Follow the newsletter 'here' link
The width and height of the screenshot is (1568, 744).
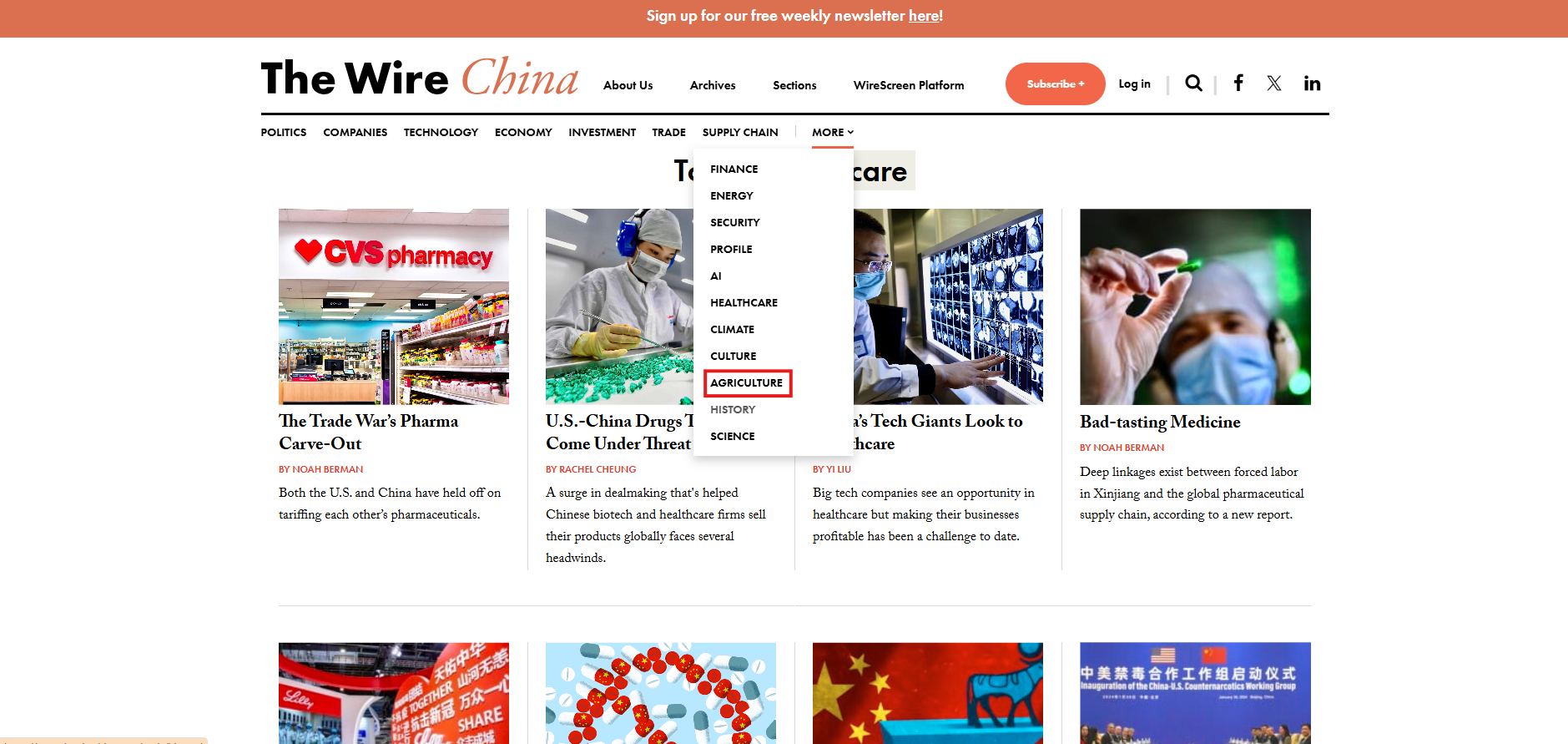tap(924, 16)
